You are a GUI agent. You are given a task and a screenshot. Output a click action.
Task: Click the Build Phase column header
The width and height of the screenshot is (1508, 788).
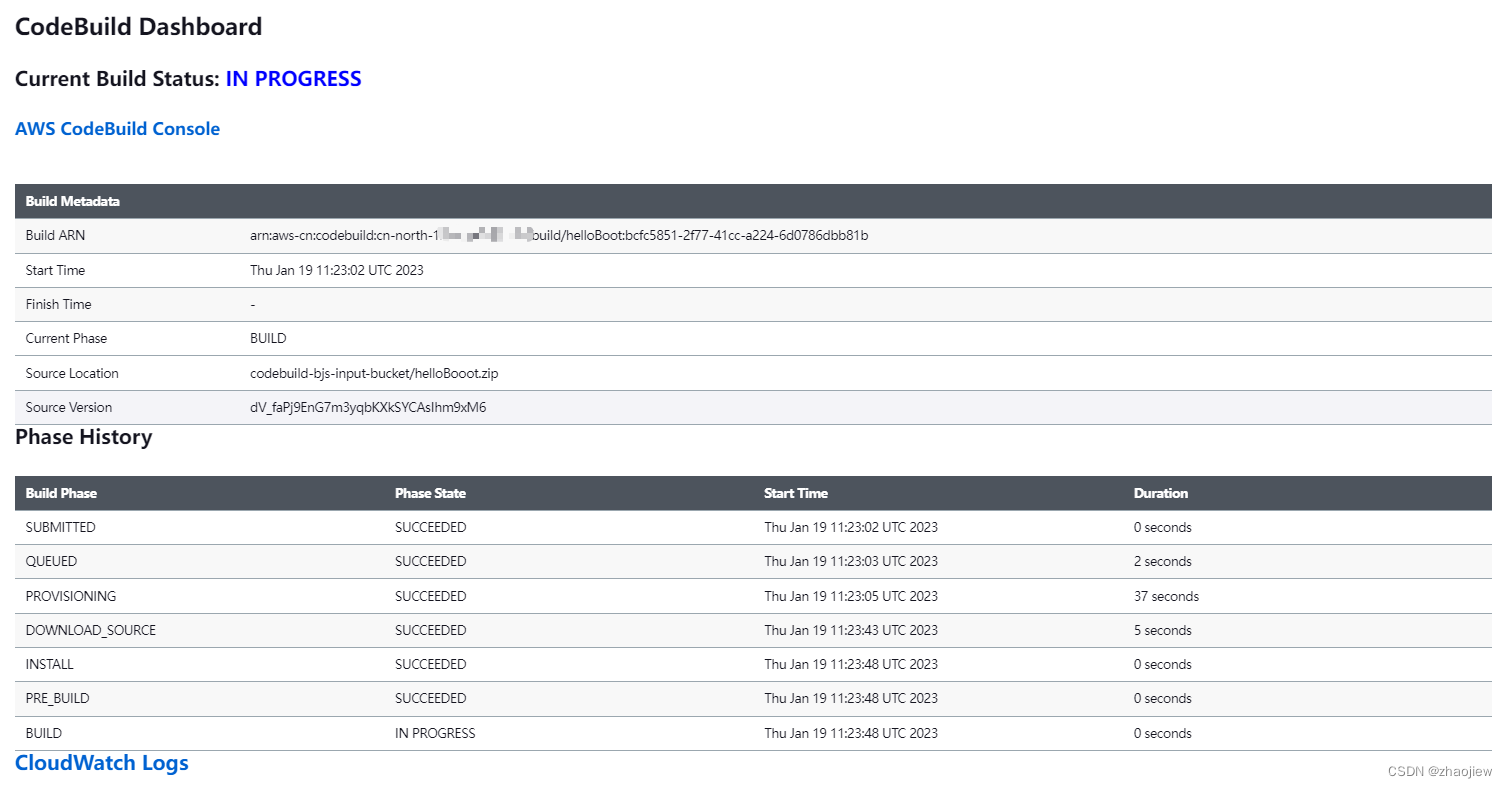tap(61, 493)
